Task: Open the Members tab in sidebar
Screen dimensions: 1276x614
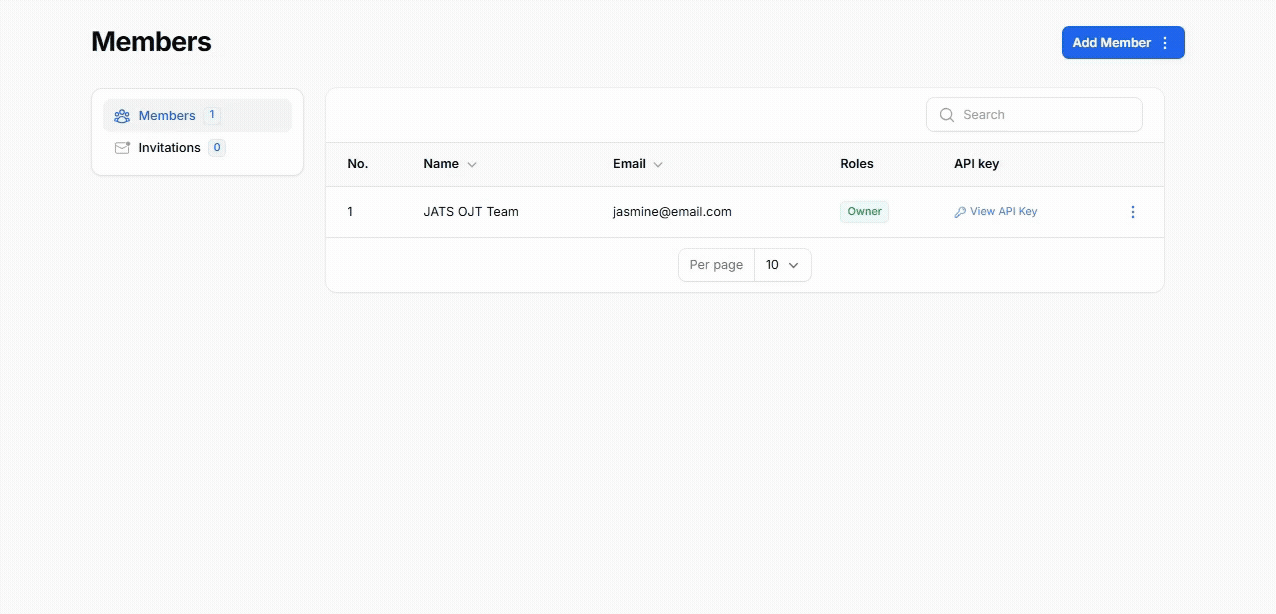Action: tap(197, 115)
